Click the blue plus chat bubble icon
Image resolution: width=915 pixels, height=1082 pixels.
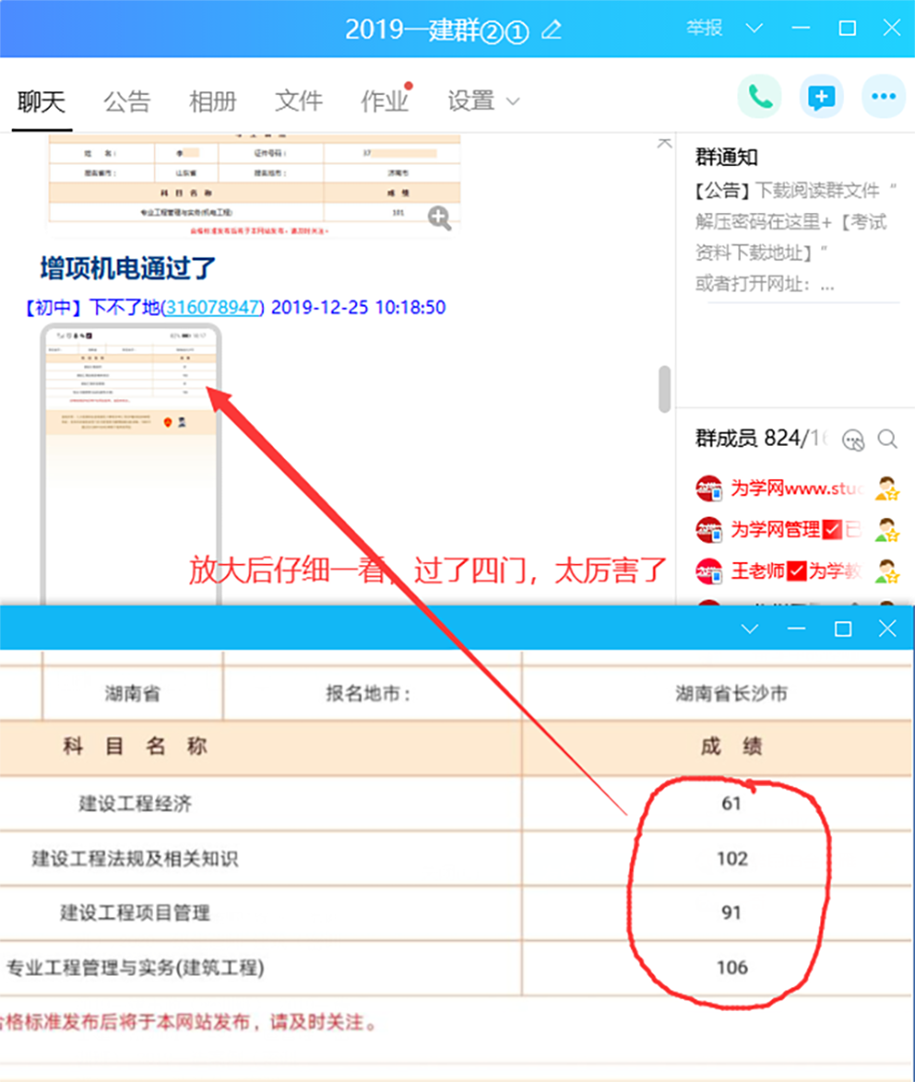pyautogui.click(x=821, y=97)
